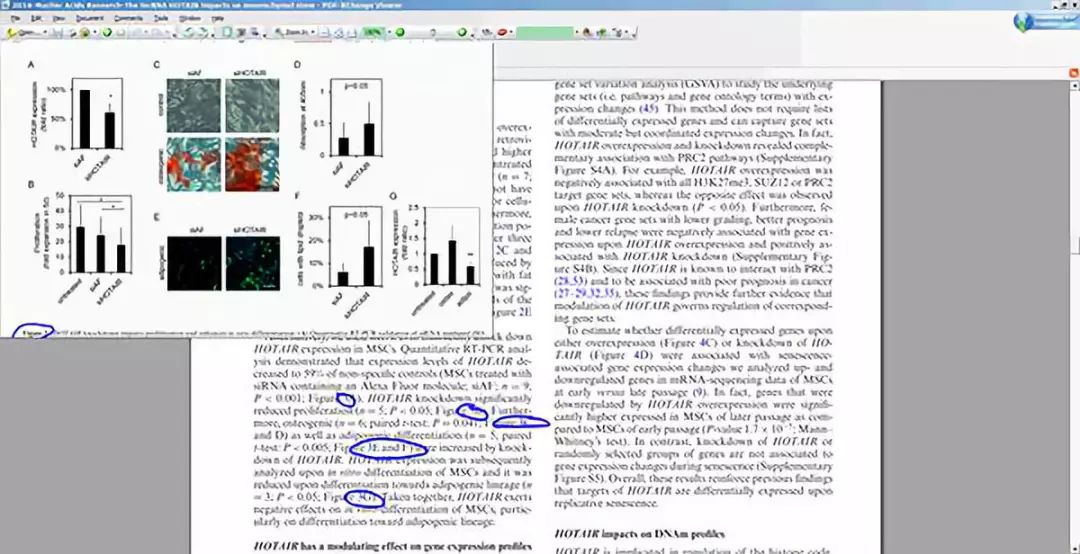Click the globe logo at top right
This screenshot has width=1080, height=554.
pyautogui.click(x=1024, y=22)
